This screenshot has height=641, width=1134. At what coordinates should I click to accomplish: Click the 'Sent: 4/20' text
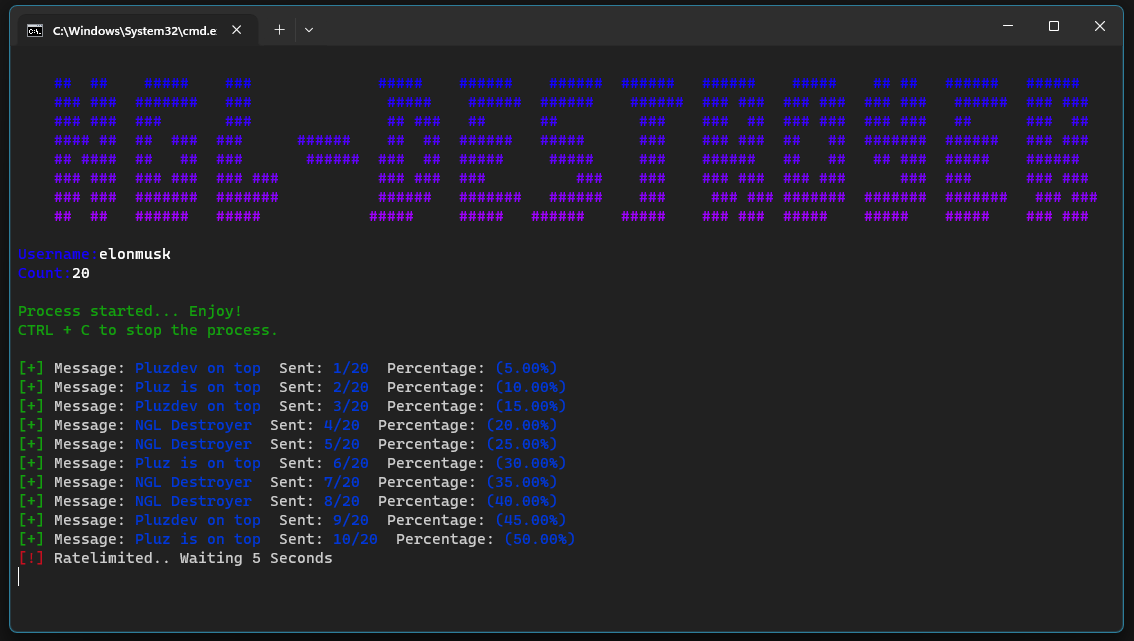tap(315, 425)
